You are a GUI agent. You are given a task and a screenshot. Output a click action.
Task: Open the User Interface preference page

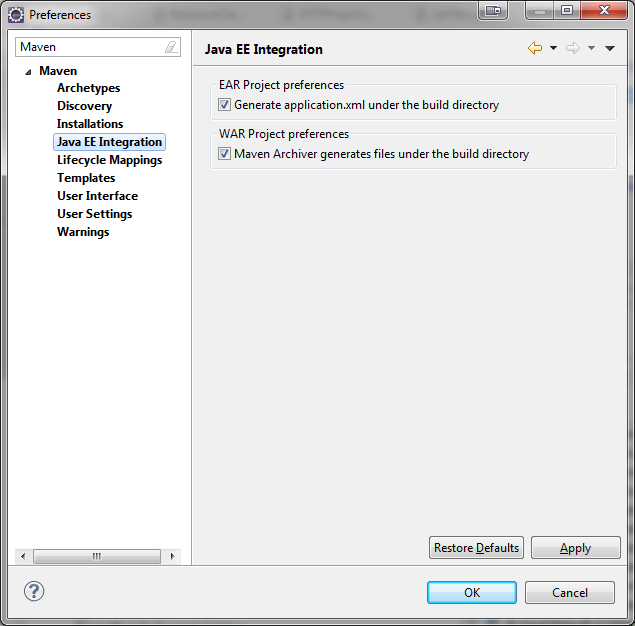97,196
